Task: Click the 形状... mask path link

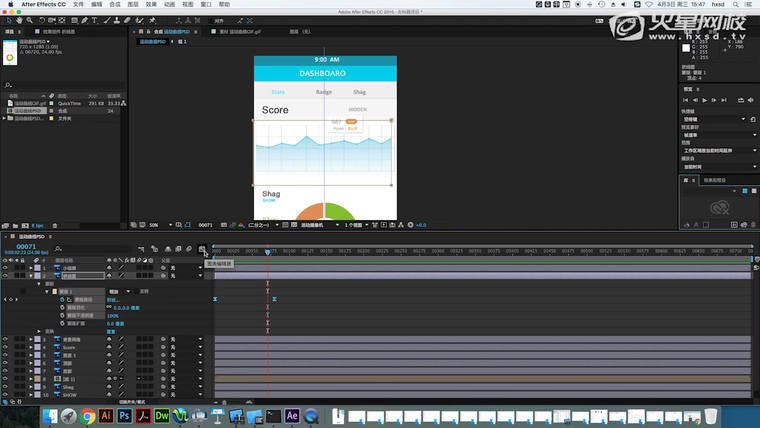Action: pyautogui.click(x=111, y=299)
